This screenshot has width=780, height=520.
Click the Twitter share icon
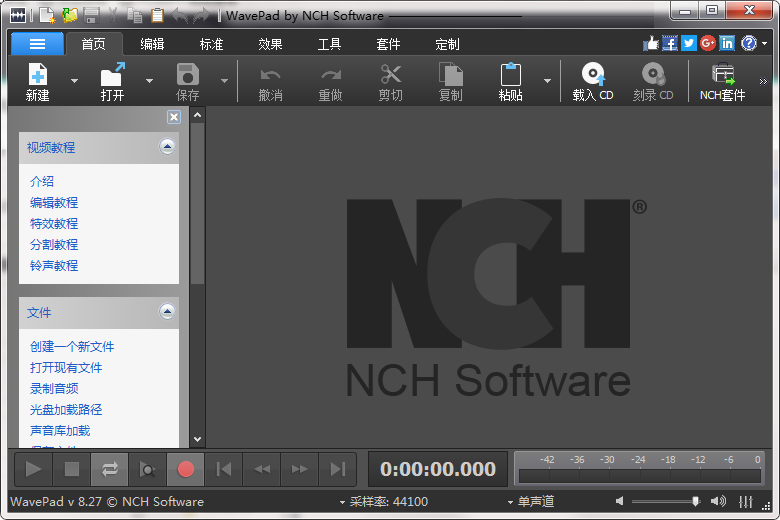tap(688, 43)
